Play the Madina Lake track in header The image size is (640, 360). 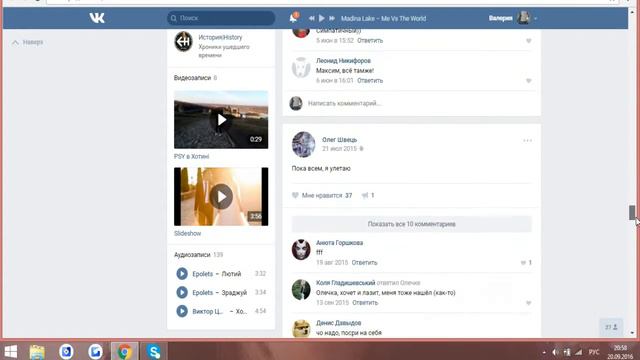click(x=322, y=18)
